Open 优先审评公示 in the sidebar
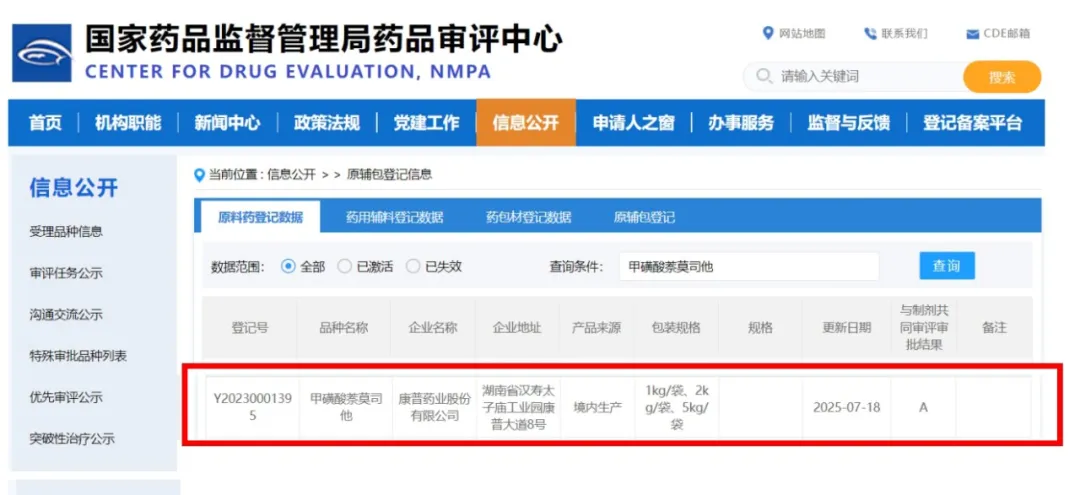Viewport: 1080px width, 495px height. [x=66, y=397]
